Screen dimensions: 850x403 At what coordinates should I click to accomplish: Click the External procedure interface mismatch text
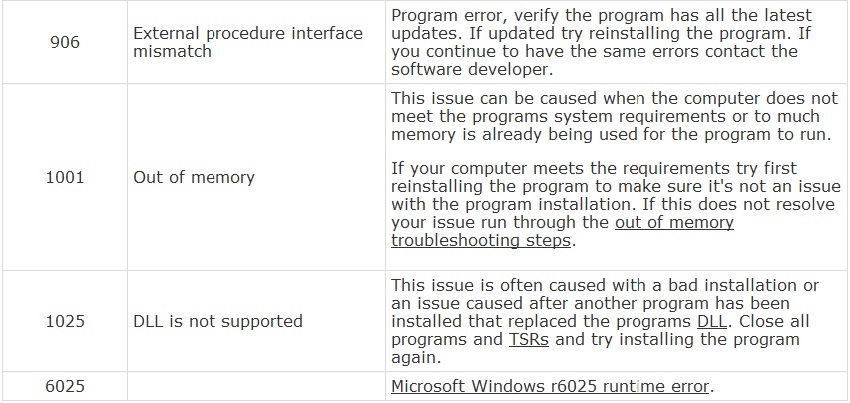tap(248, 42)
